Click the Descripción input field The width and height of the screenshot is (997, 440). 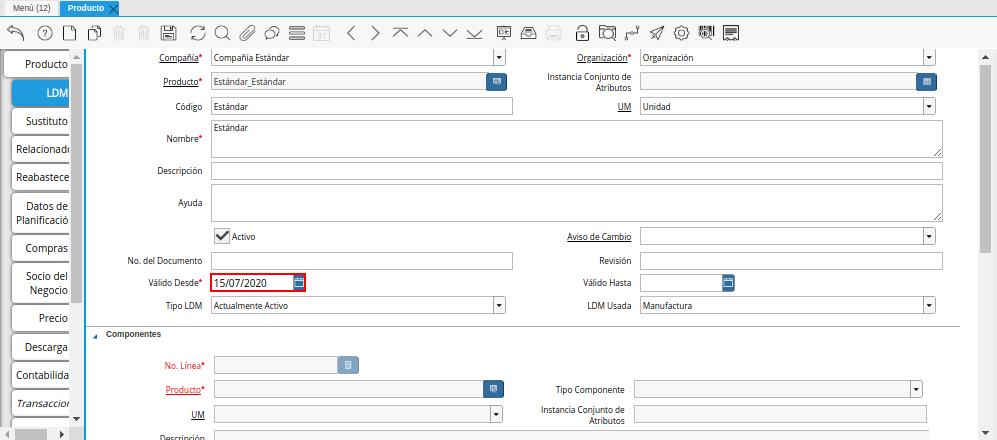click(x=576, y=171)
